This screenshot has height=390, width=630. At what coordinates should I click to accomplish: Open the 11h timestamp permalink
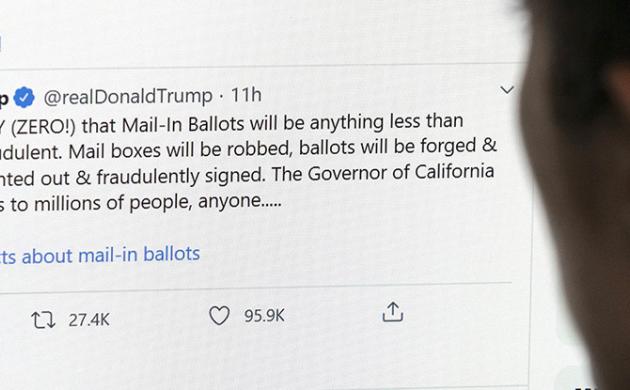[246, 95]
